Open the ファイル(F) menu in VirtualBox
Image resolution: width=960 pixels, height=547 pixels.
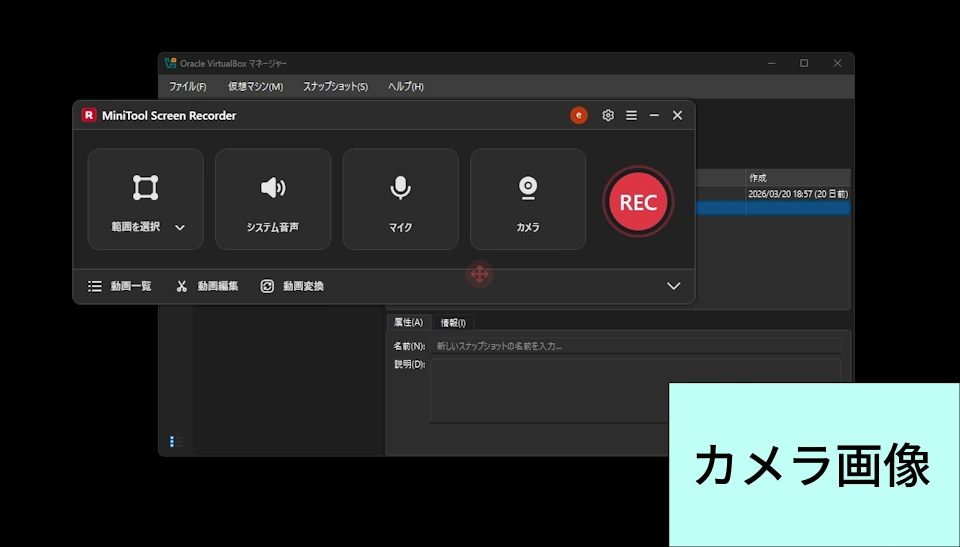pyautogui.click(x=187, y=86)
